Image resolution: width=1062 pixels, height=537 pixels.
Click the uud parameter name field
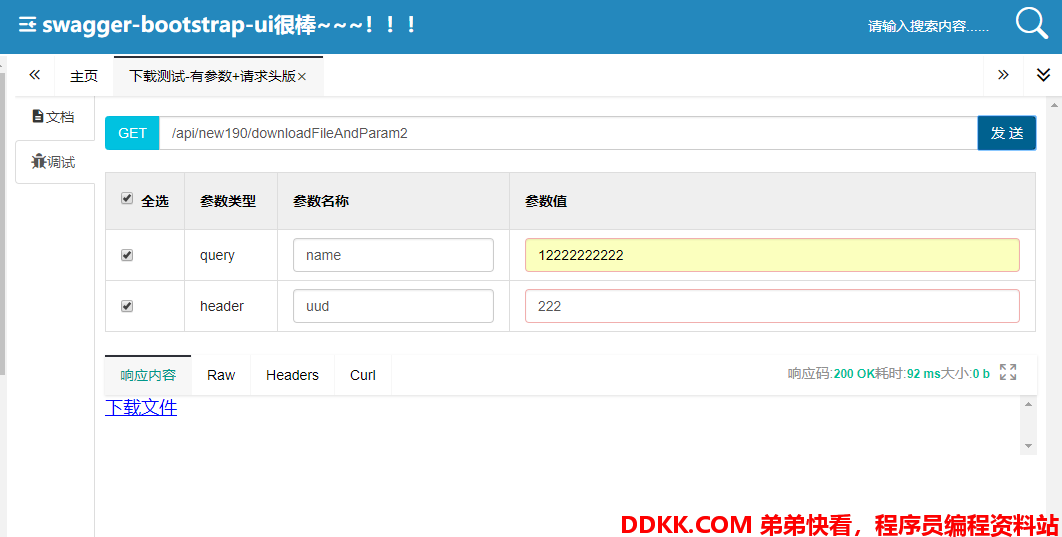click(393, 306)
